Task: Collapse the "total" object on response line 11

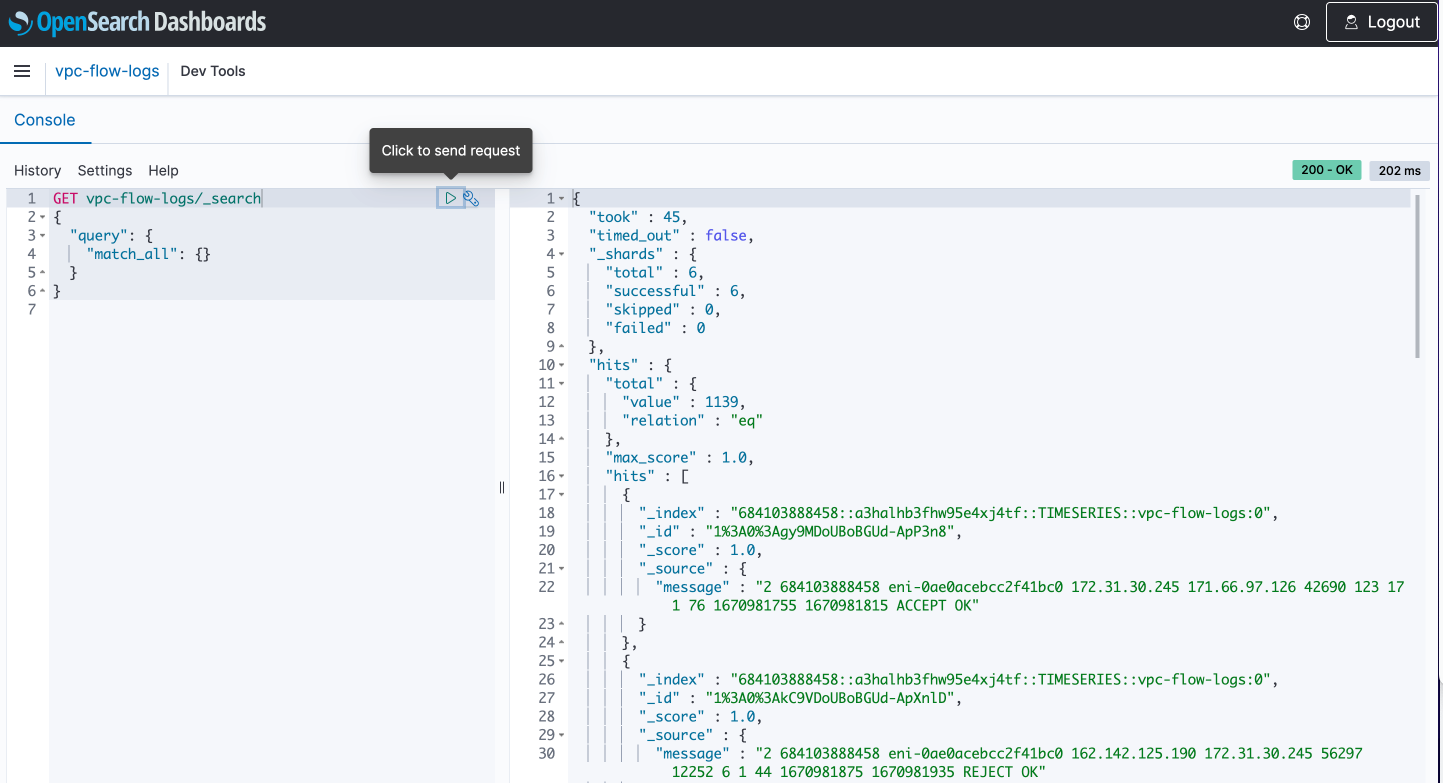Action: [x=561, y=384]
